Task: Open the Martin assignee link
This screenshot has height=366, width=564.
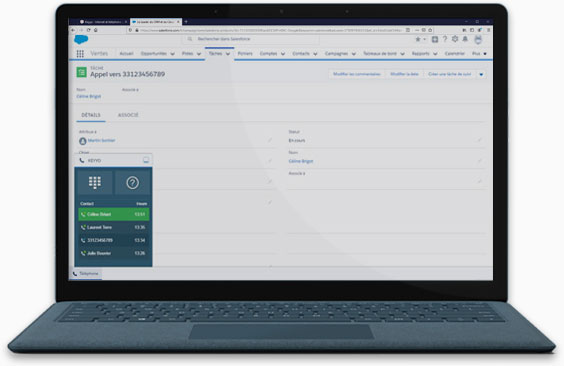Action: [101, 140]
